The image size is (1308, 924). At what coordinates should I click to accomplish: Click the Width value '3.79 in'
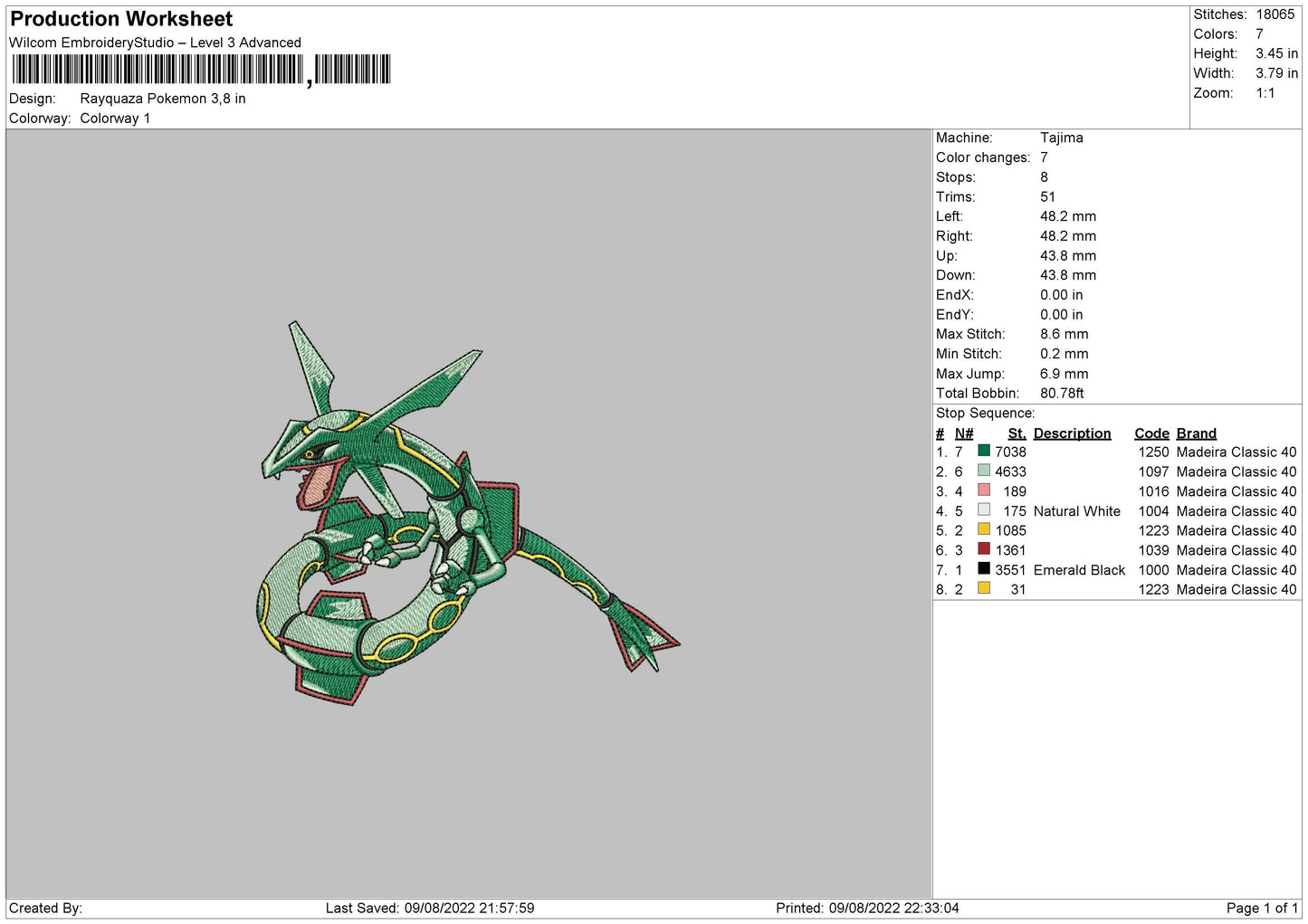point(1276,73)
